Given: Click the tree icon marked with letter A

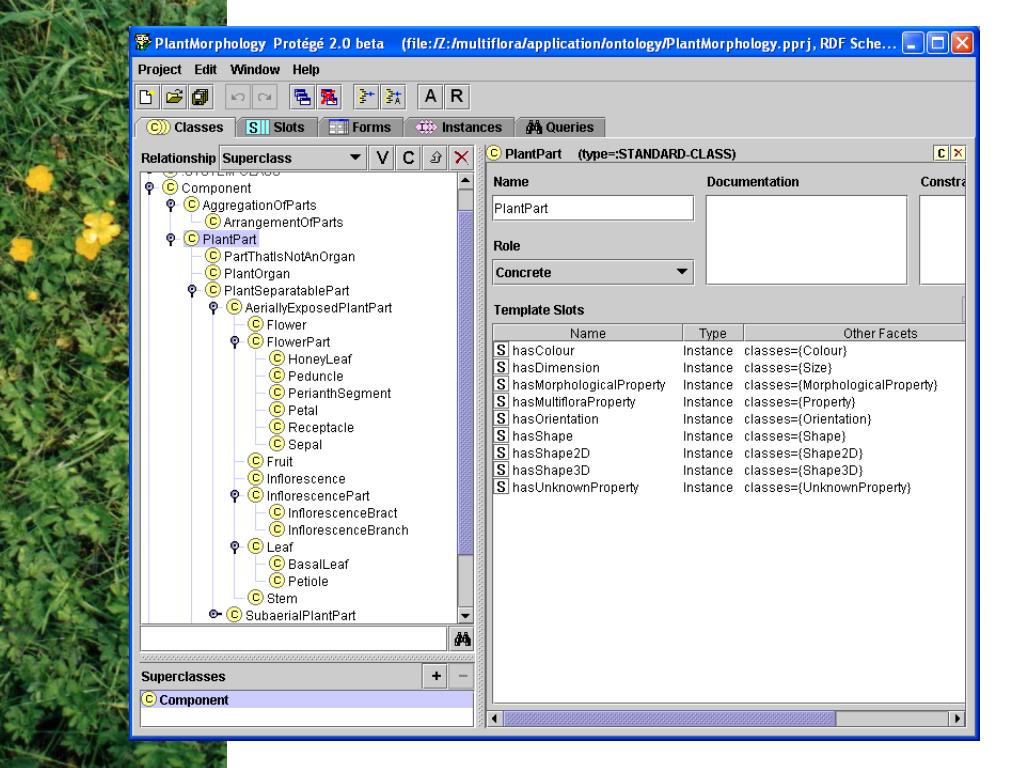Looking at the screenshot, I should tap(393, 97).
